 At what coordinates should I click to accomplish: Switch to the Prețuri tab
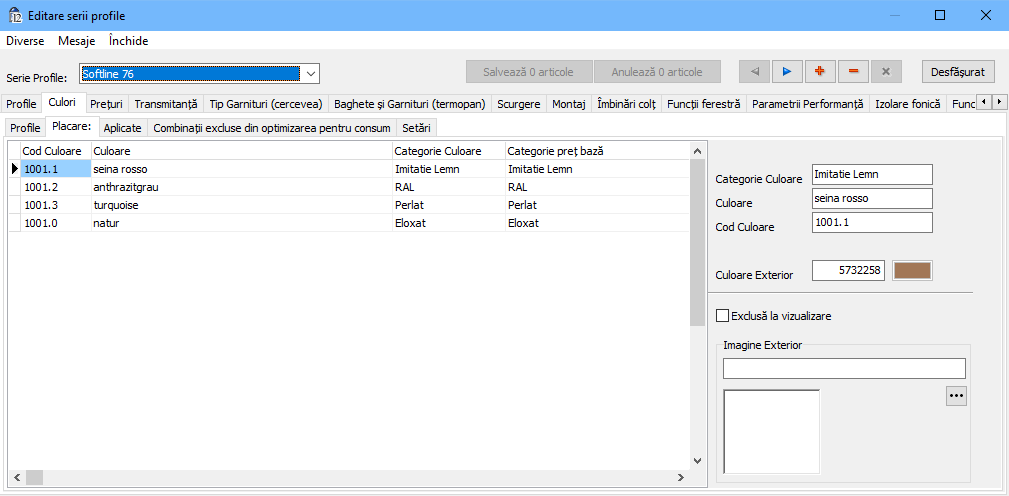tap(106, 104)
